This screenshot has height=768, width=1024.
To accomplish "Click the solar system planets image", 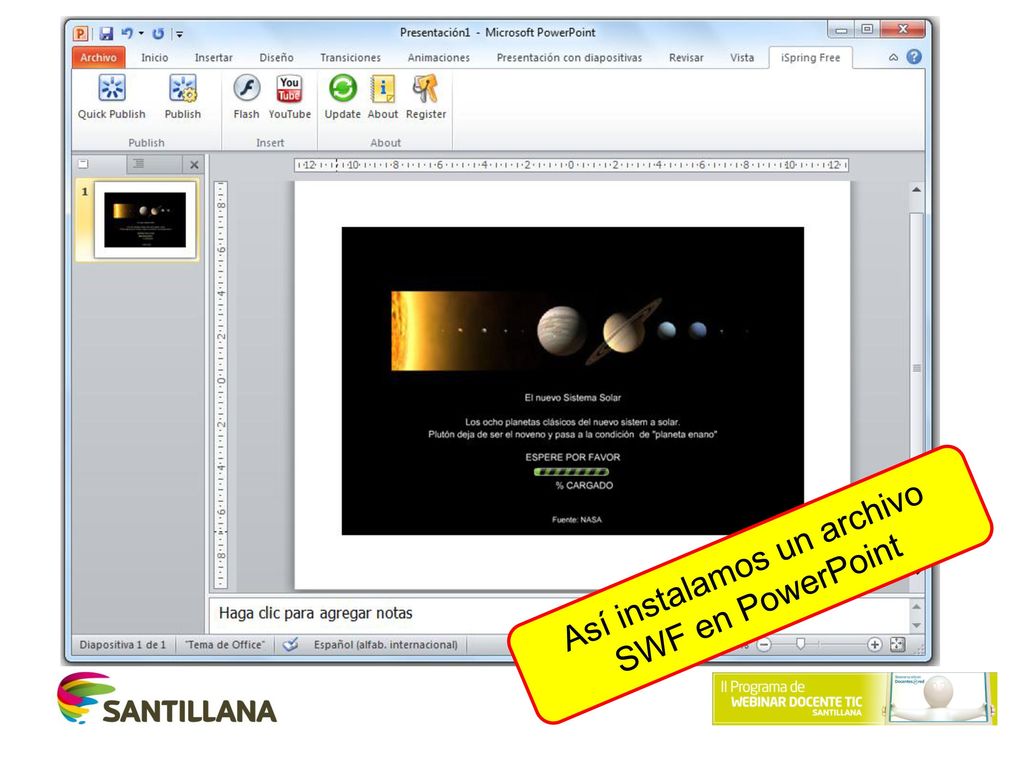I will pyautogui.click(x=571, y=331).
